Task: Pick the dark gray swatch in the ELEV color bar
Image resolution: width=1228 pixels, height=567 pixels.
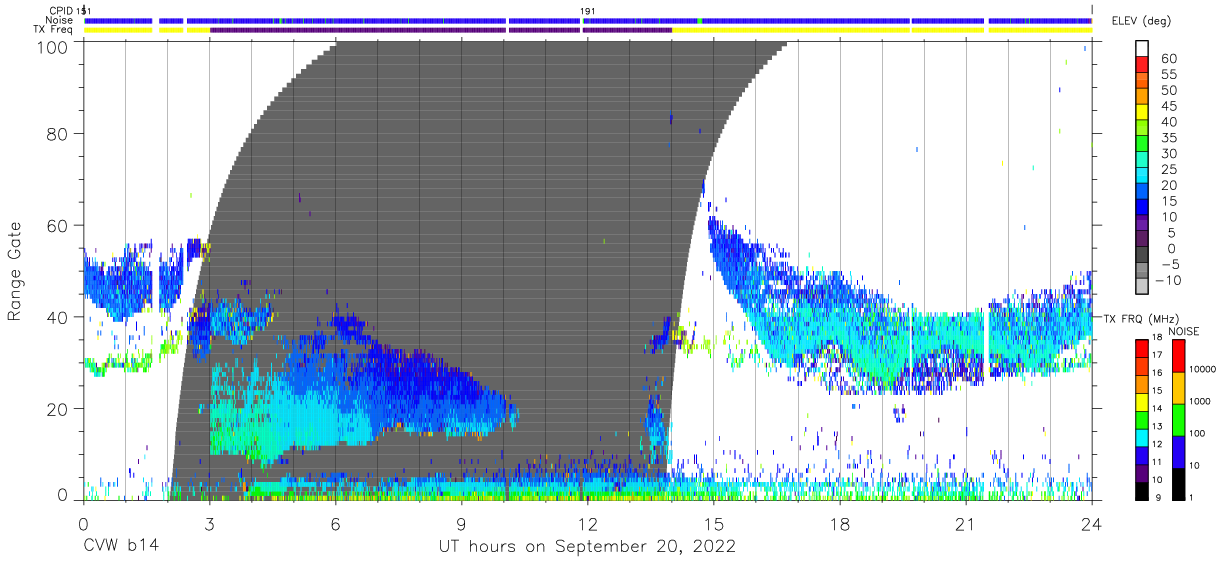Action: [1142, 254]
